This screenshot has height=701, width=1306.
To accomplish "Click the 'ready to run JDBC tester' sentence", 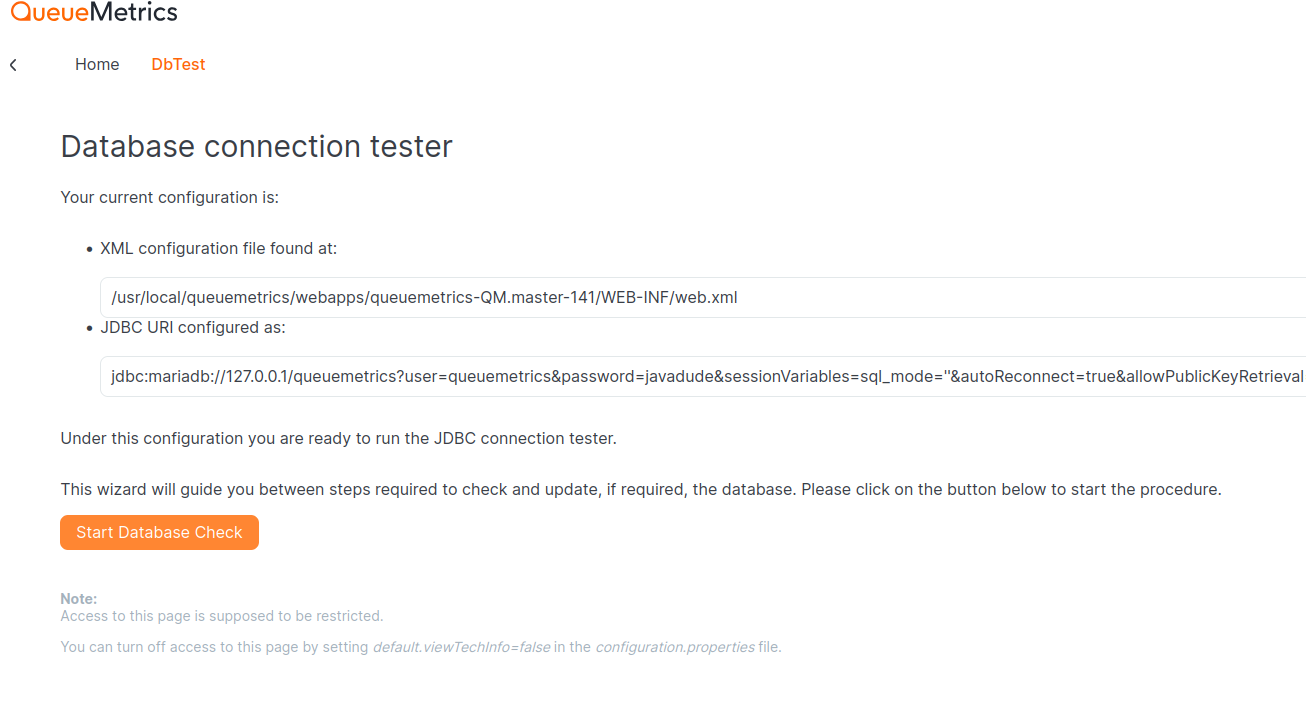I will pyautogui.click(x=338, y=438).
